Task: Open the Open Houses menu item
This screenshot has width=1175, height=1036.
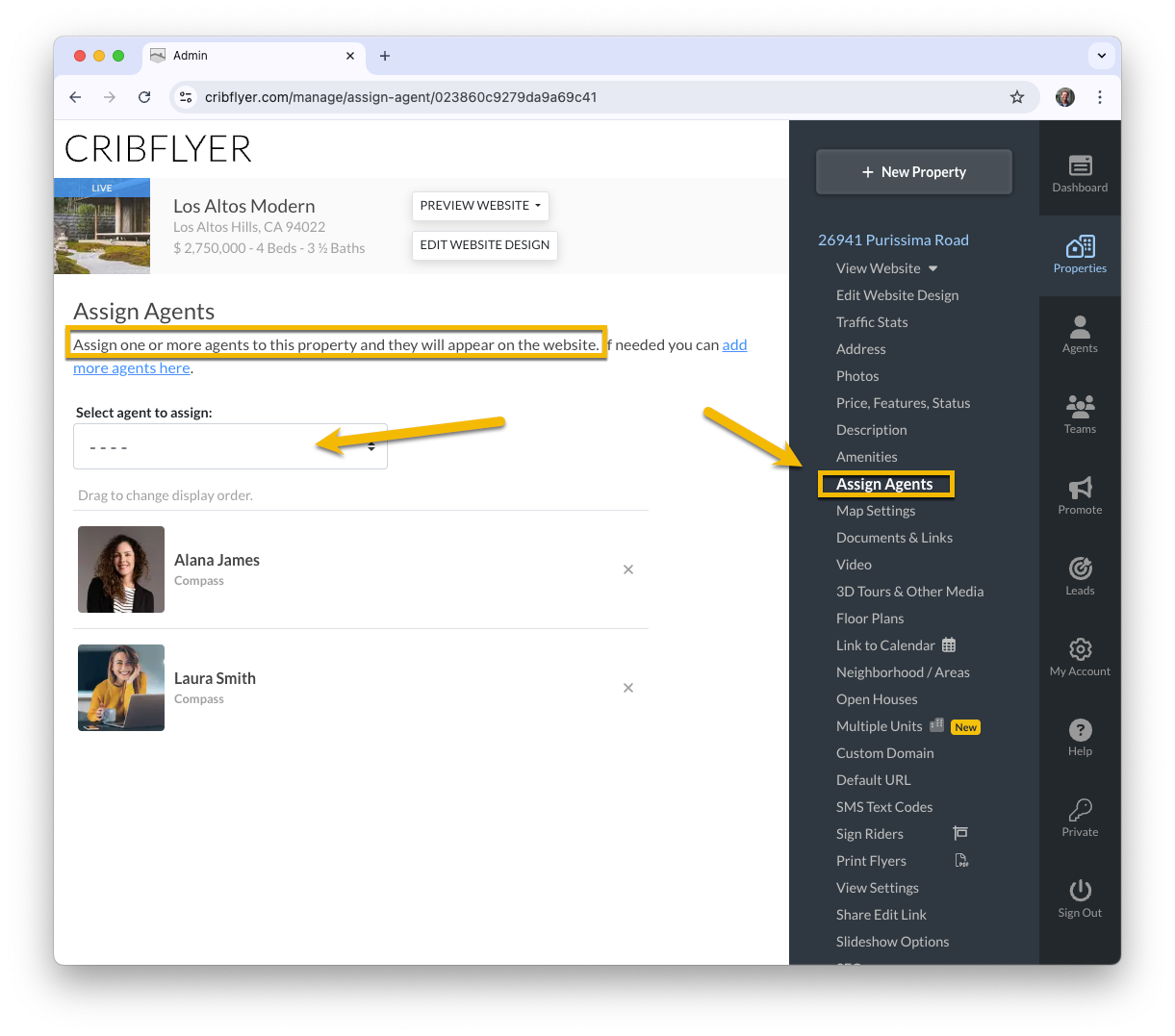Action: tap(877, 699)
